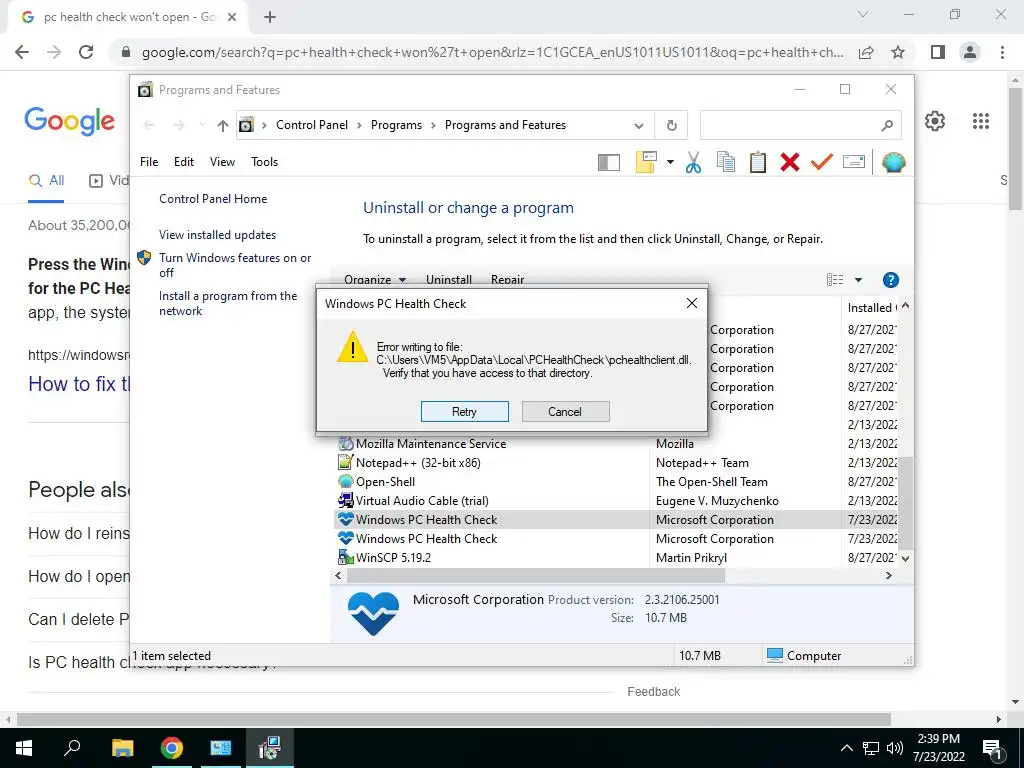This screenshot has height=768, width=1024.
Task: Select Mozilla Maintenance Service row
Action: point(618,443)
